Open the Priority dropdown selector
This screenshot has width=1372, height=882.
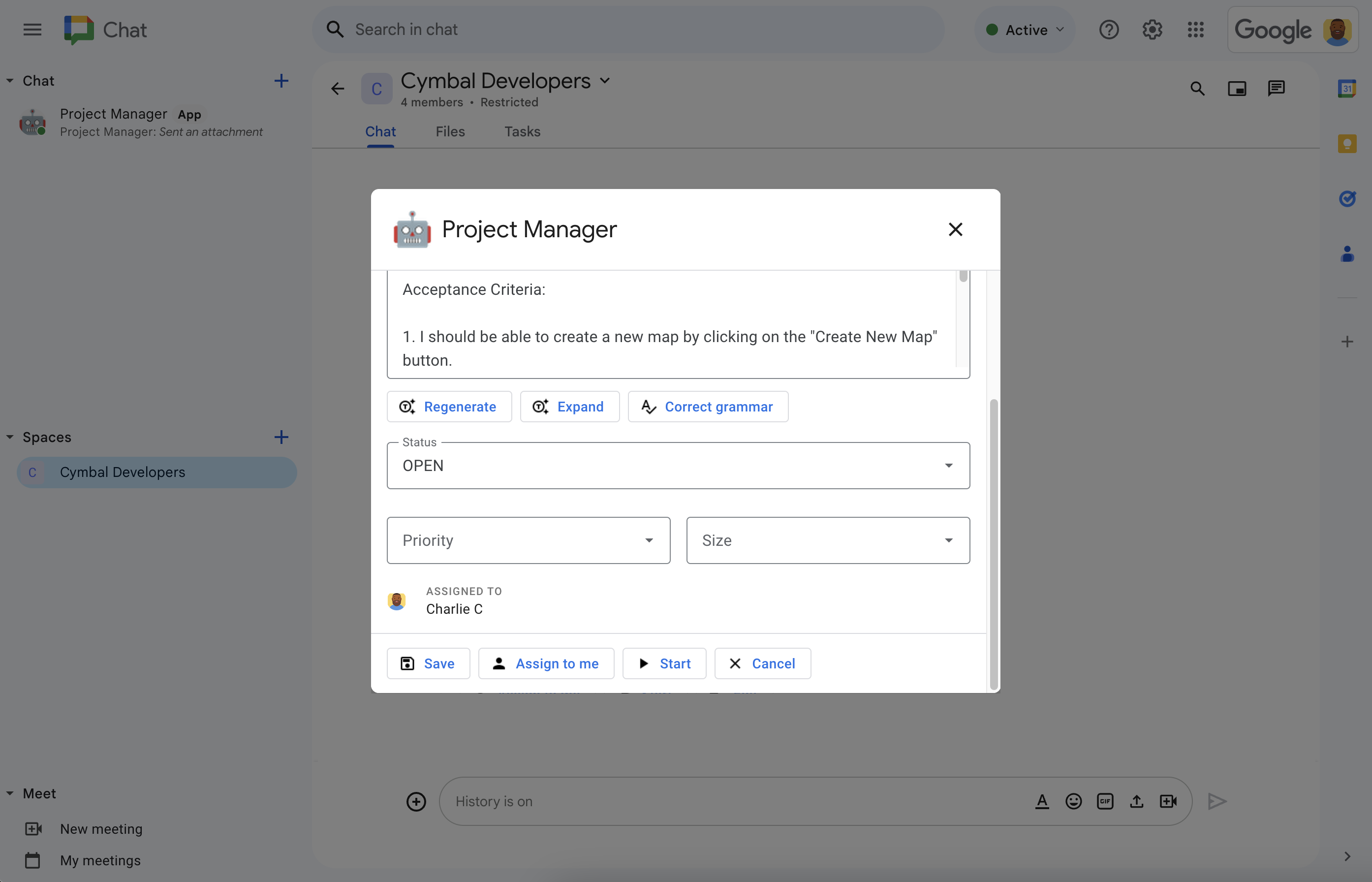pos(528,540)
